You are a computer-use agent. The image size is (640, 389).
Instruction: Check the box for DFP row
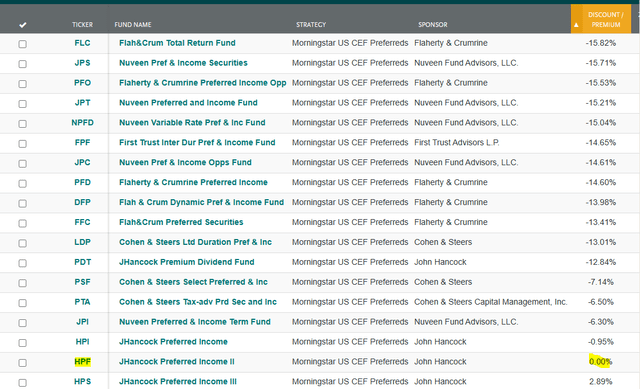(x=22, y=203)
